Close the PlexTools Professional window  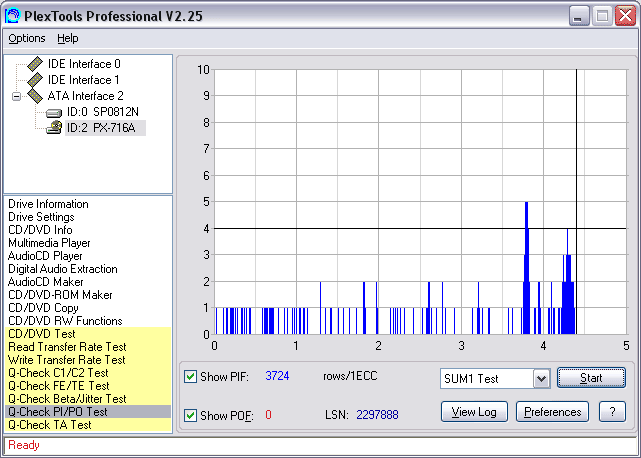[x=625, y=16]
